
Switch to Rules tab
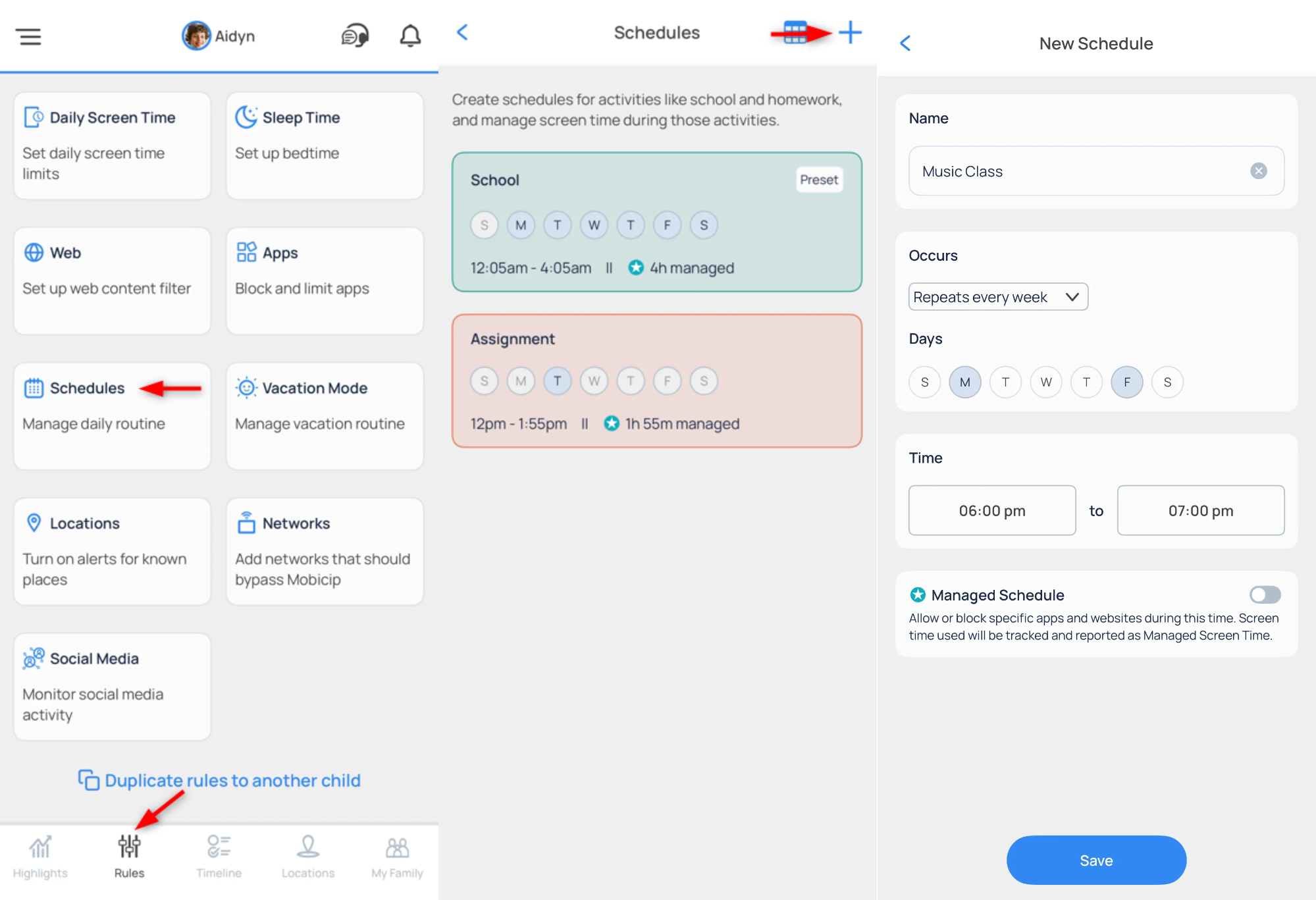pyautogui.click(x=129, y=857)
